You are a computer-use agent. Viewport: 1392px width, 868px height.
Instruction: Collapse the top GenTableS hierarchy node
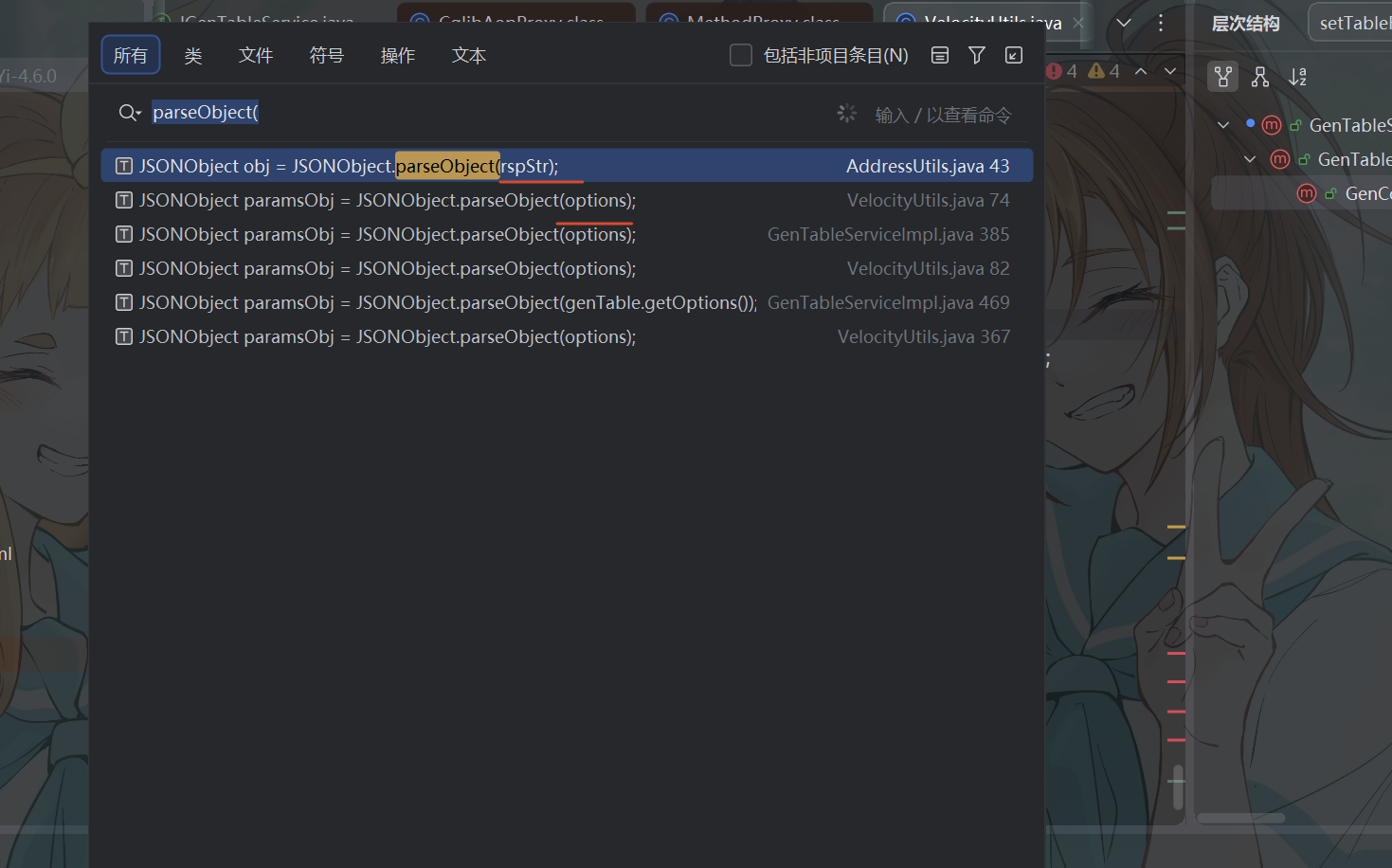pyautogui.click(x=1223, y=125)
